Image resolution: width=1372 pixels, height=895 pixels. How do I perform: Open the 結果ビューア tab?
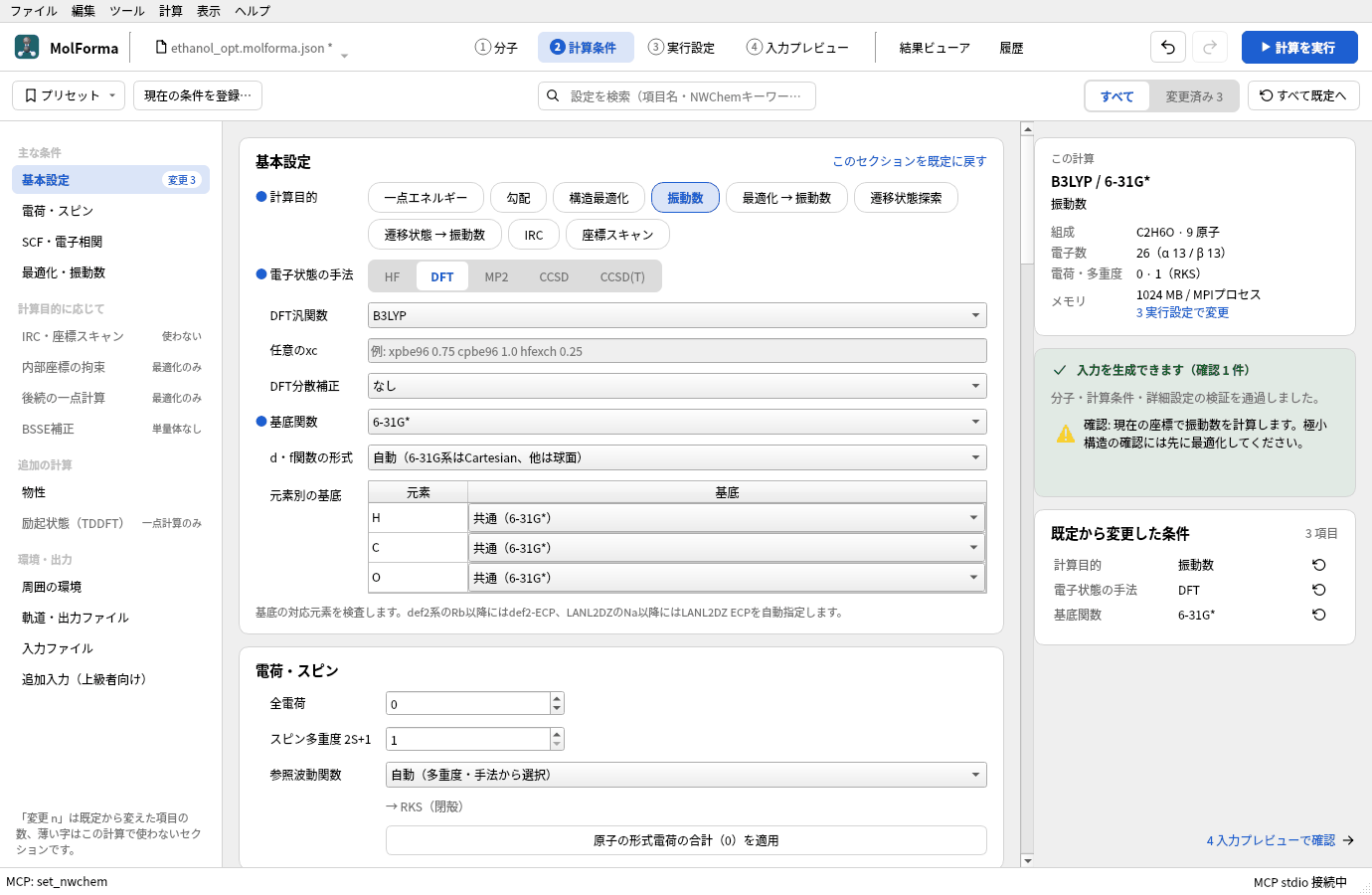[935, 48]
